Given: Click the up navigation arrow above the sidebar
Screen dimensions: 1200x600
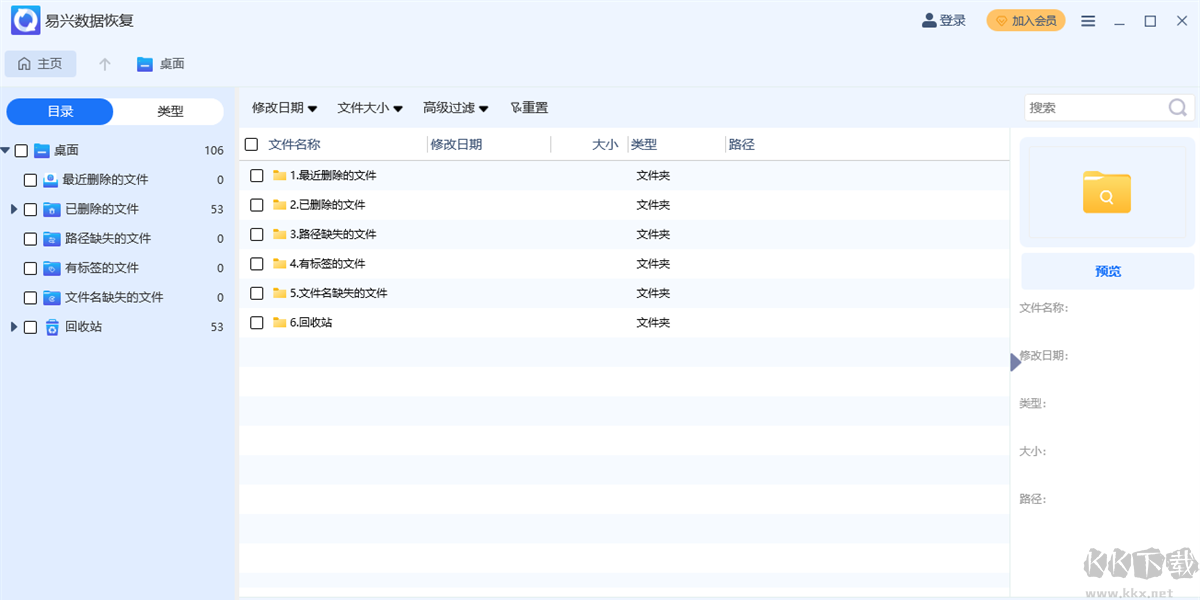Looking at the screenshot, I should coord(103,63).
